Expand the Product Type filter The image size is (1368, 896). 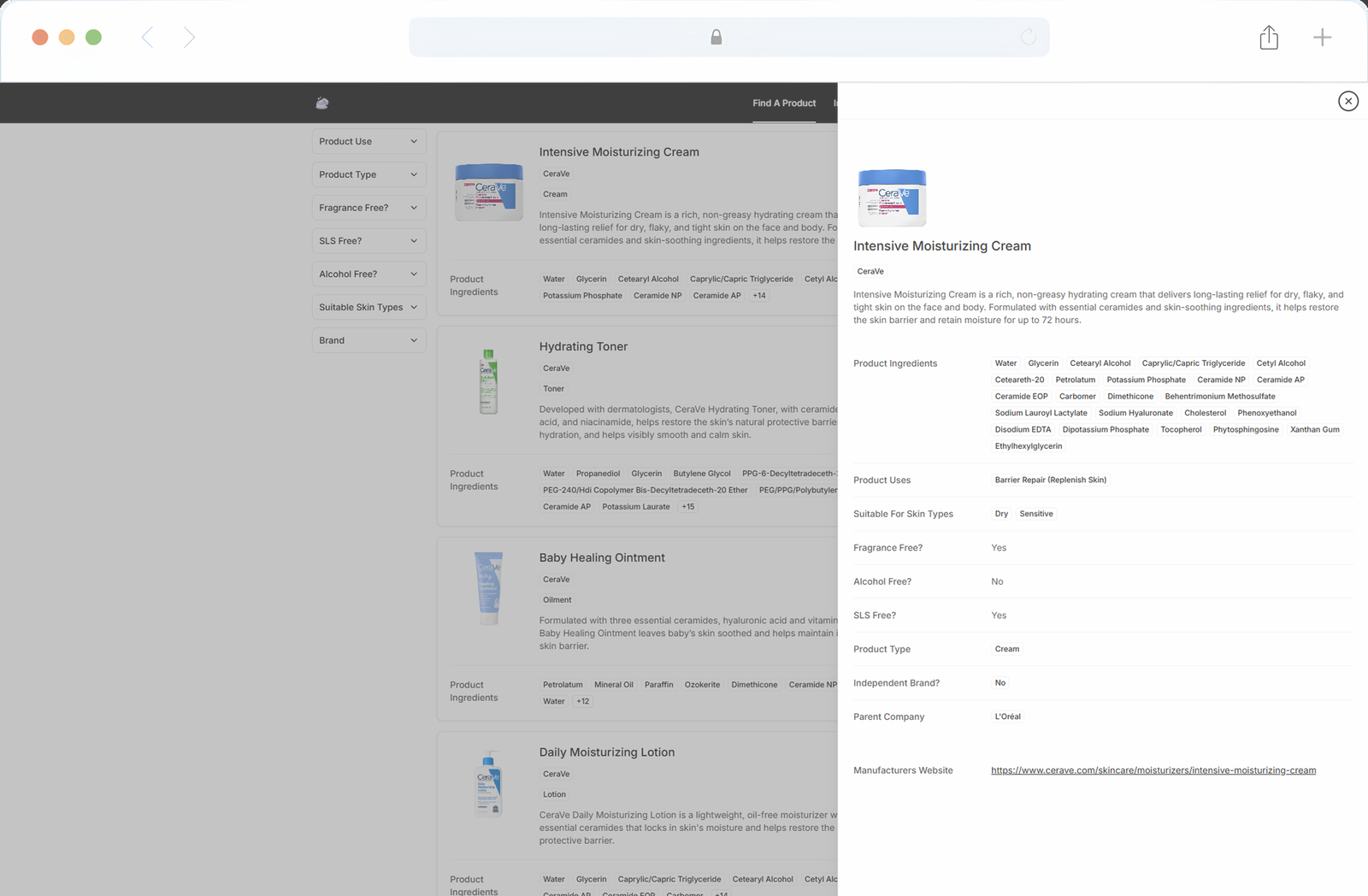(x=369, y=174)
